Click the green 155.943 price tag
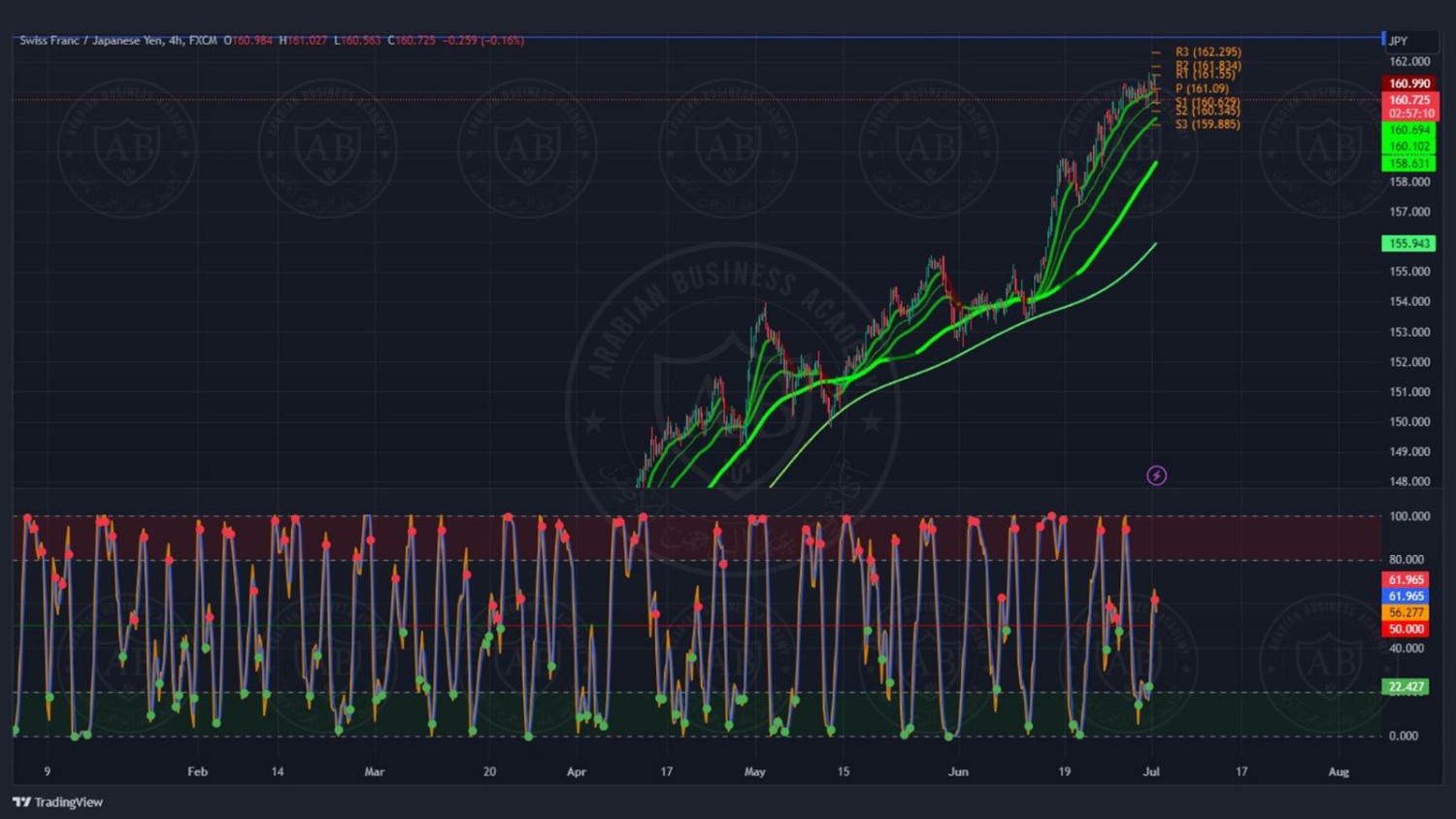Screen dimensions: 1456x819 [x=1408, y=244]
